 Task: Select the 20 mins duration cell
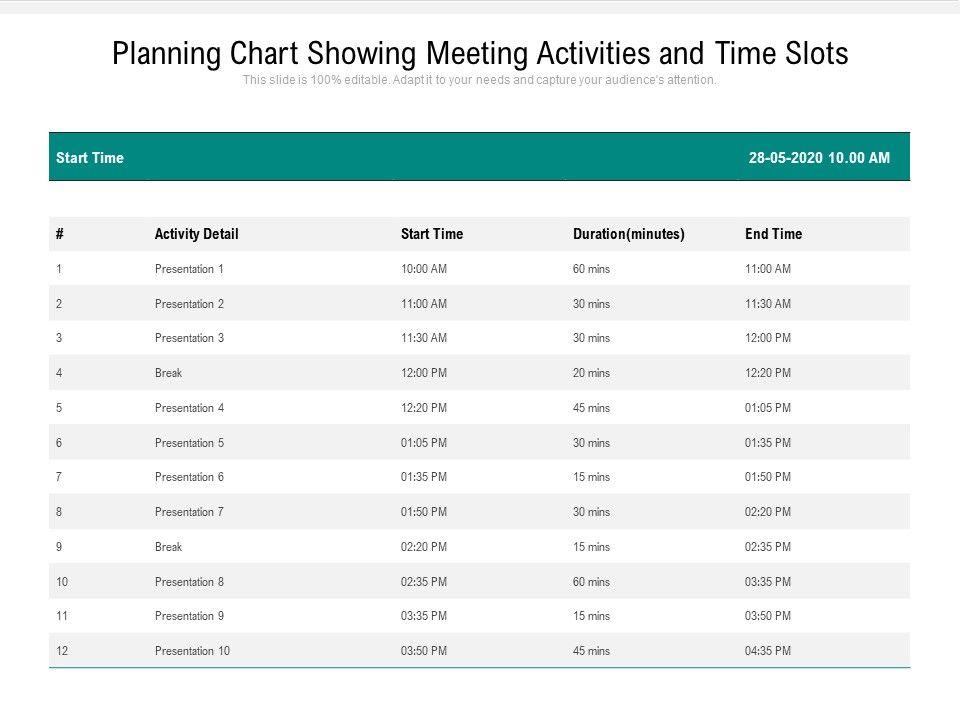591,373
